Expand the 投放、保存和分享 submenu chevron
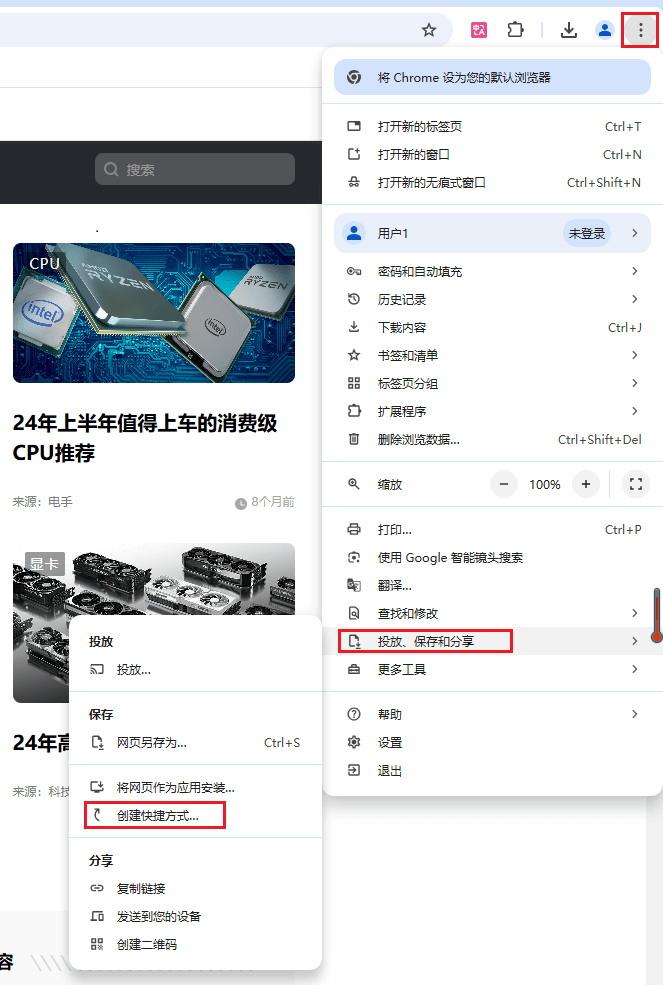663x985 pixels. point(635,641)
